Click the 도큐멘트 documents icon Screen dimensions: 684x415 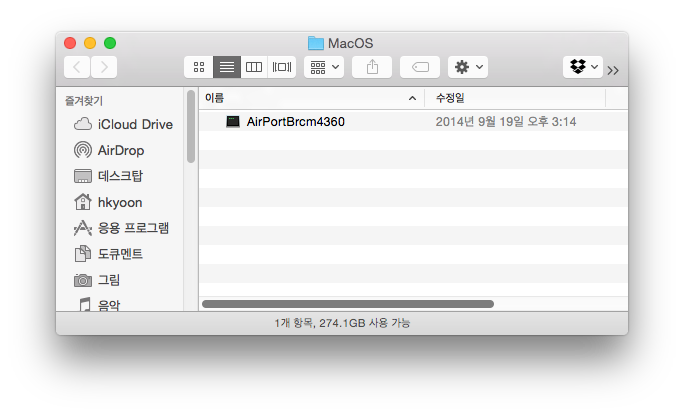click(x=83, y=254)
